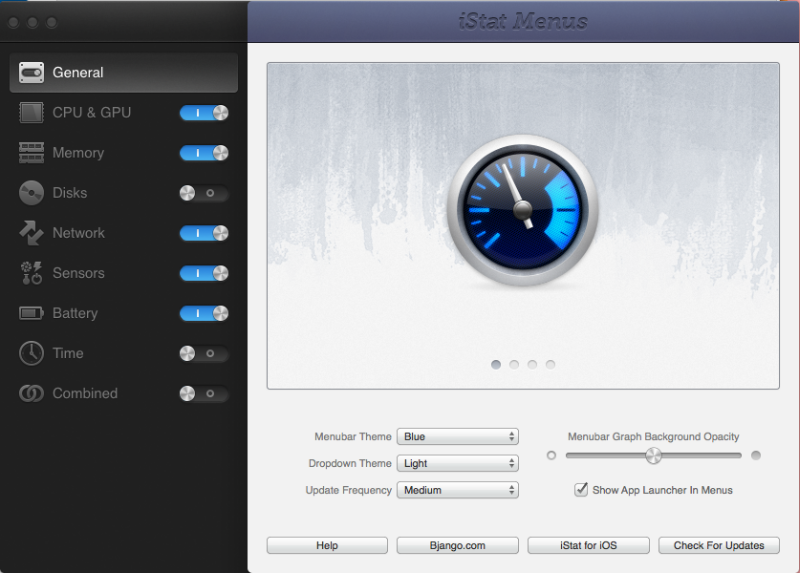Select the Memory section label
The height and width of the screenshot is (573, 800).
click(78, 153)
